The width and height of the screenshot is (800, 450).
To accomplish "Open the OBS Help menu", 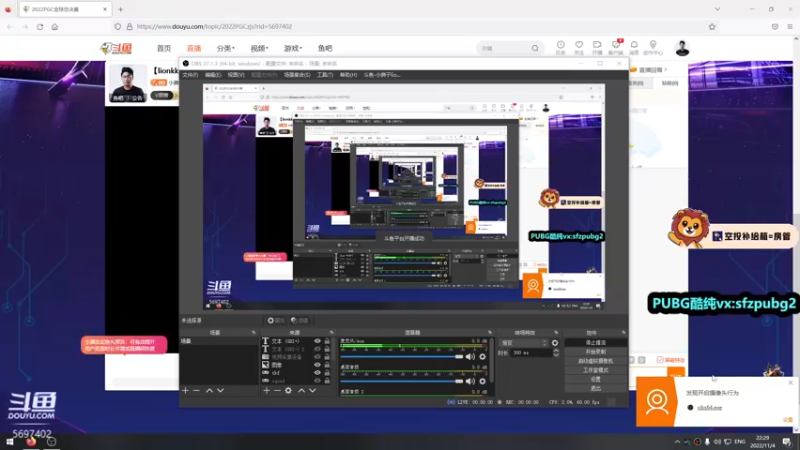I will 348,75.
